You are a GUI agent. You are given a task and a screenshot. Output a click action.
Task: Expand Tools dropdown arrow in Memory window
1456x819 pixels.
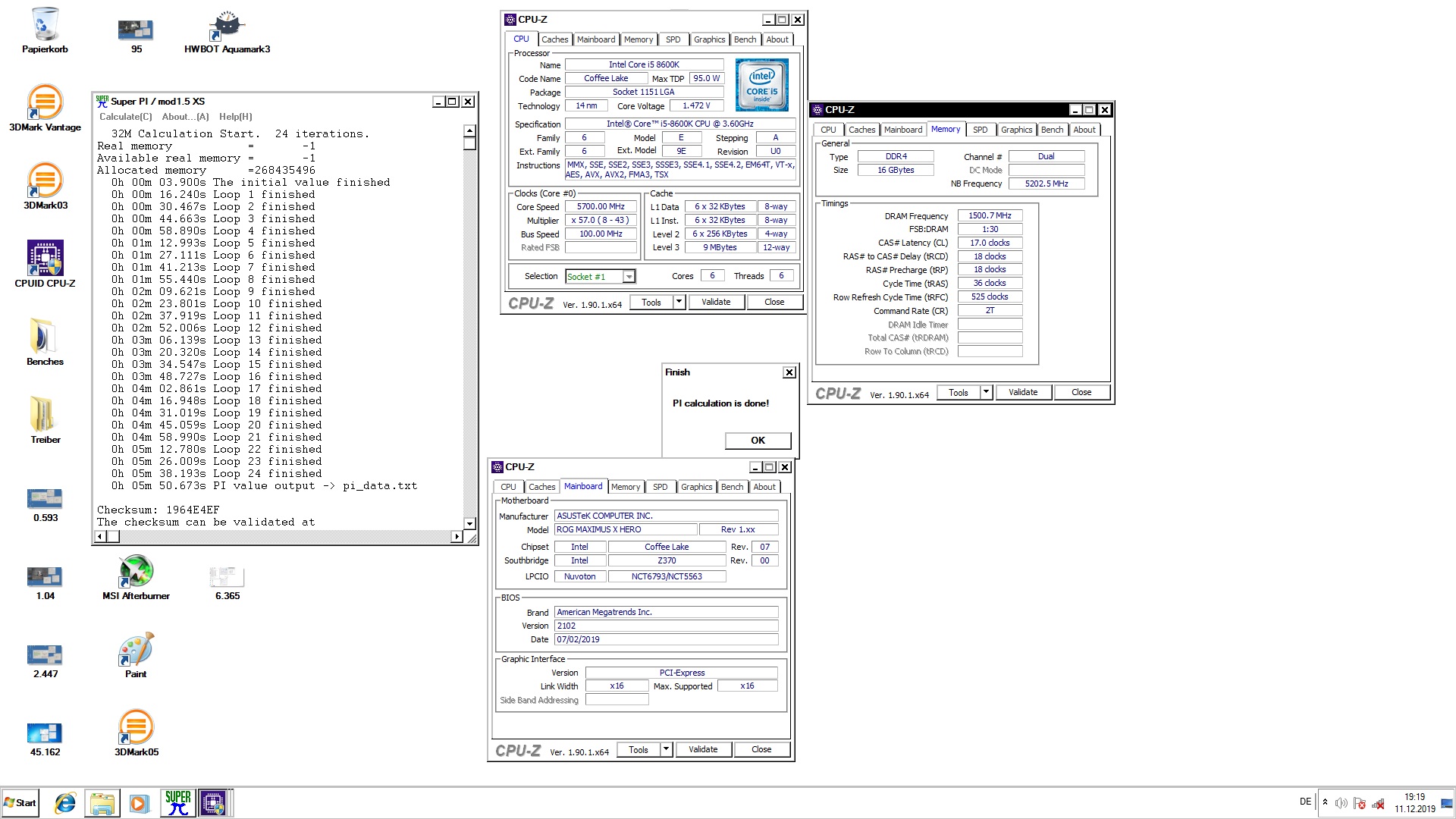pyautogui.click(x=987, y=392)
